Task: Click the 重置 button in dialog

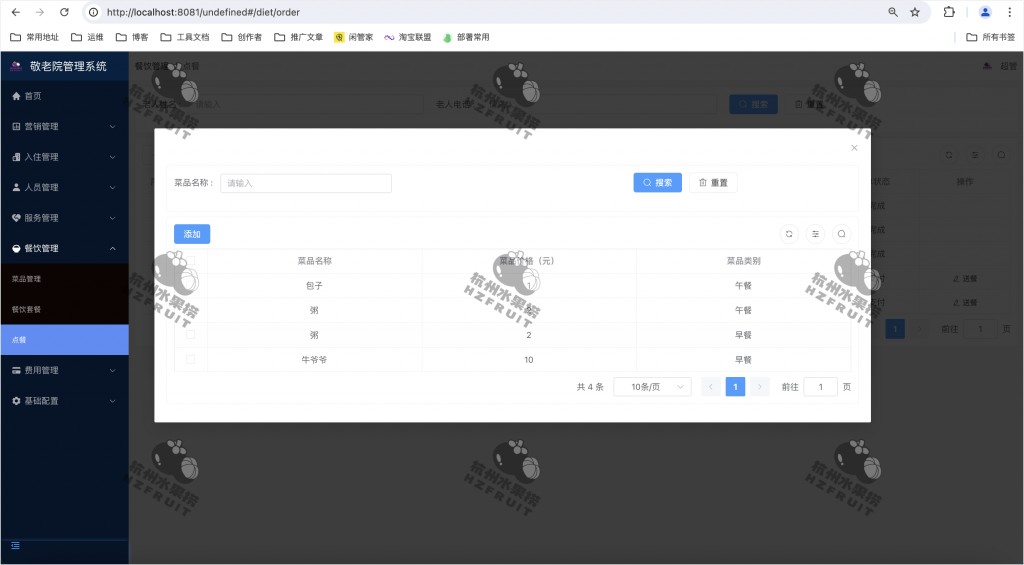Action: [713, 183]
